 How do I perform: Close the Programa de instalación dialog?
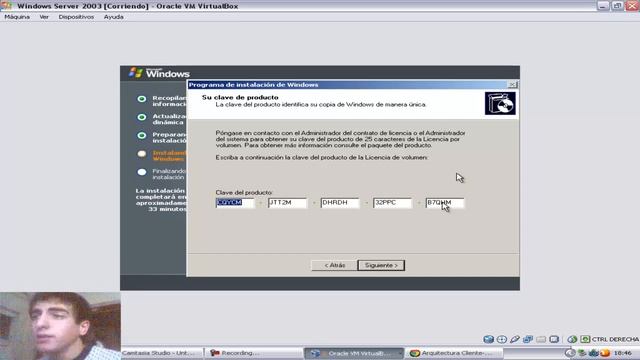point(513,84)
